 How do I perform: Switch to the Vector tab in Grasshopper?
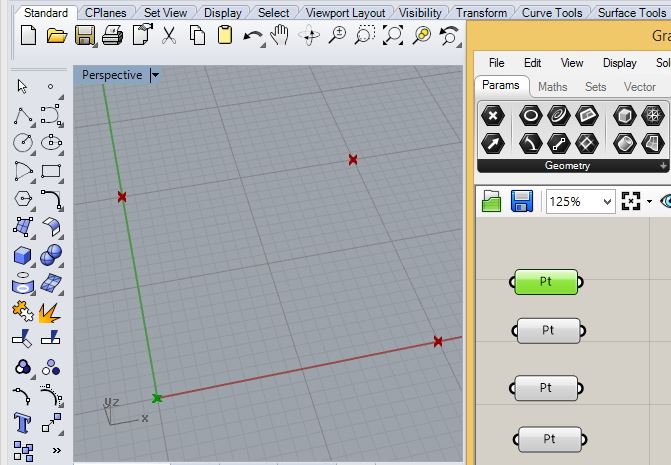(x=639, y=87)
